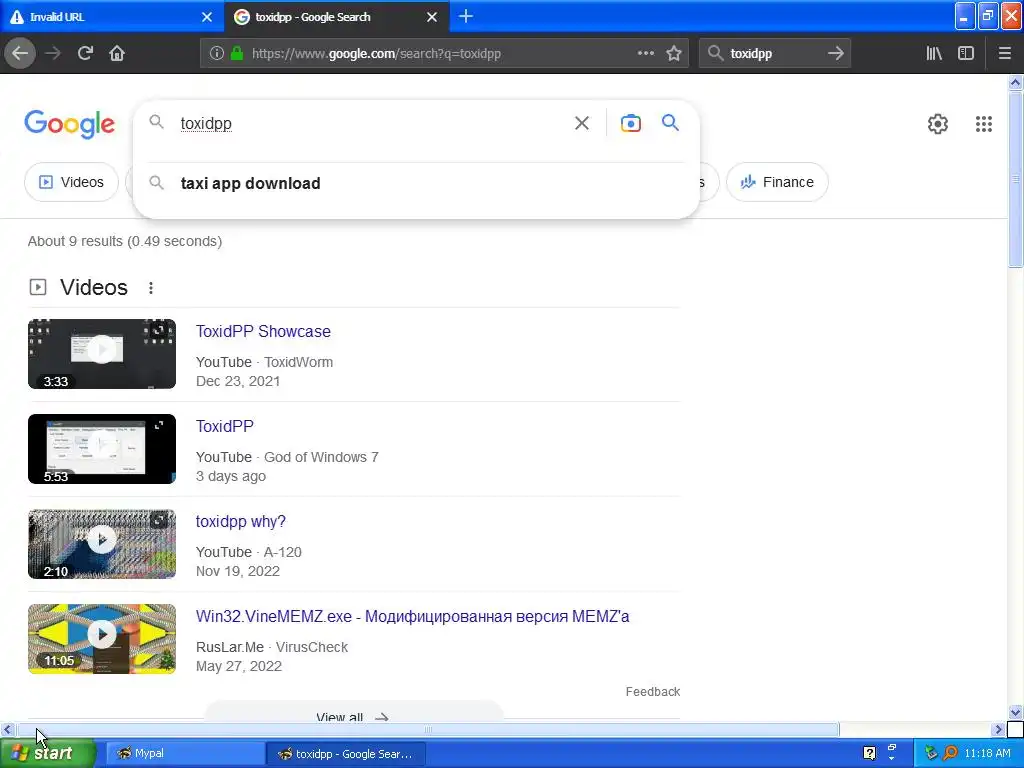
Task: Select toxidpp Google Search taskbar button
Action: (x=347, y=754)
